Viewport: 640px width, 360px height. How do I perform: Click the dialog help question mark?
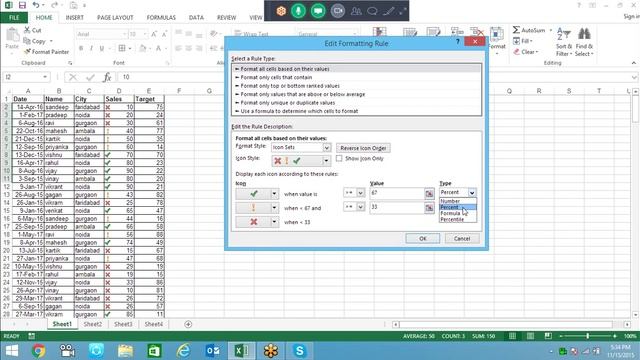458,41
